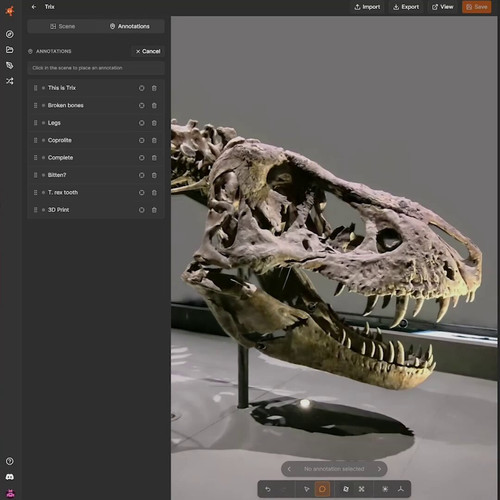Toggle the dot beside Legs annotation
500x500 pixels.
[43, 123]
